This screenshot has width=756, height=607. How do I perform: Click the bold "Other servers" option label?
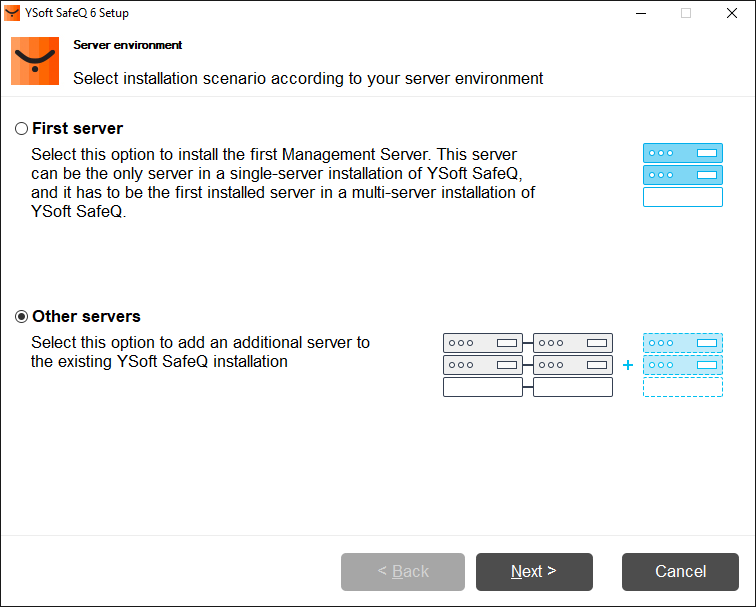click(86, 316)
